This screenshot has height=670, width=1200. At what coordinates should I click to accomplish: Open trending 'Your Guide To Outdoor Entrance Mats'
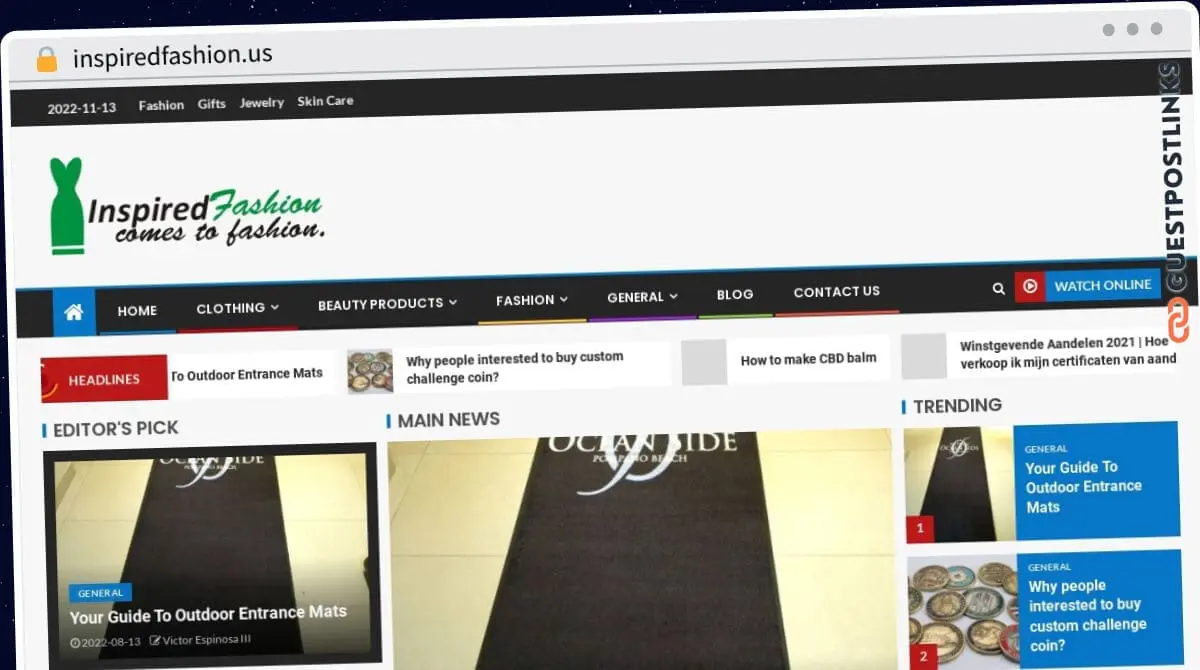(1083, 487)
